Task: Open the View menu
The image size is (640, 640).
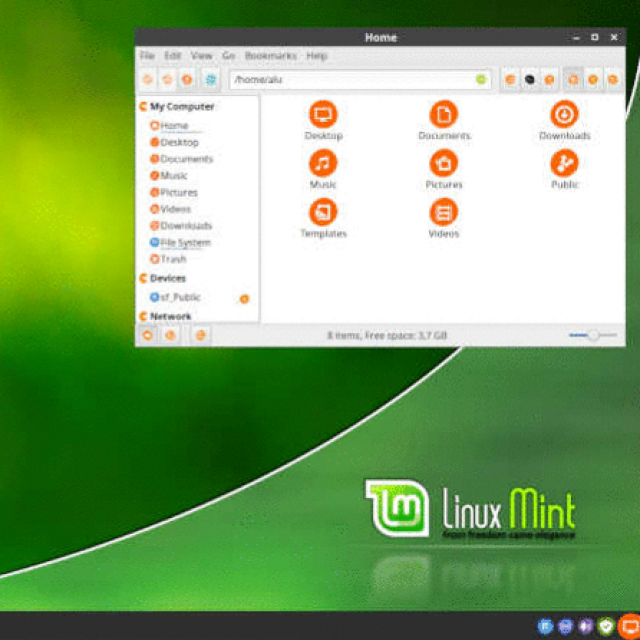Action: [x=202, y=56]
